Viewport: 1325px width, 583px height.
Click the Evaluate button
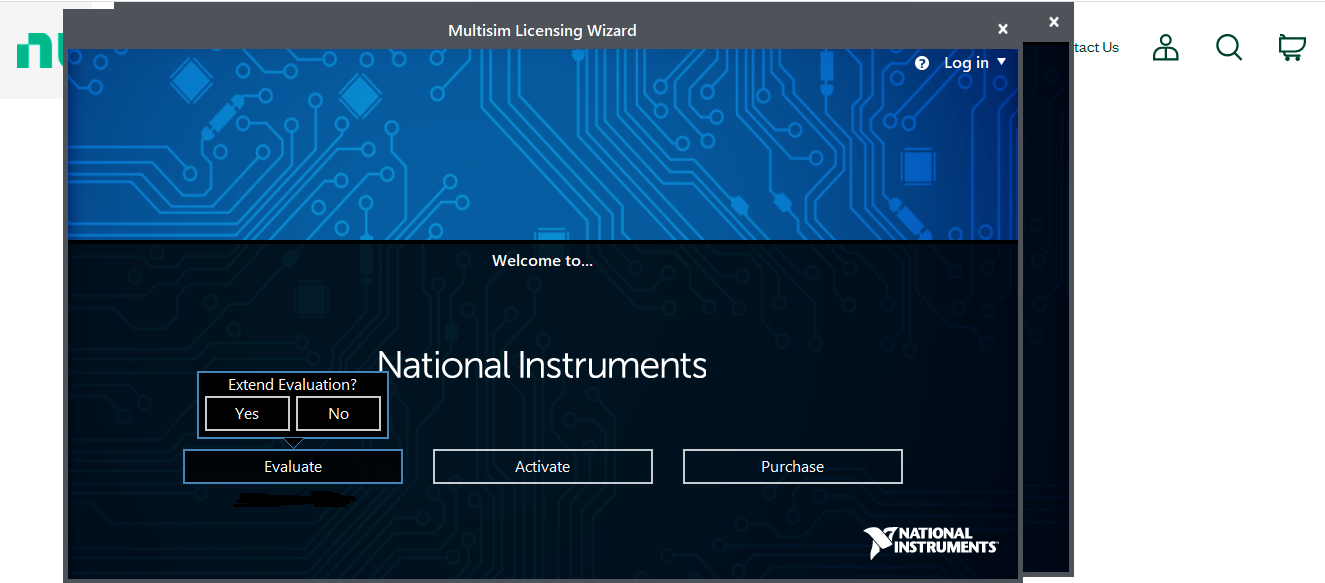pyautogui.click(x=293, y=467)
